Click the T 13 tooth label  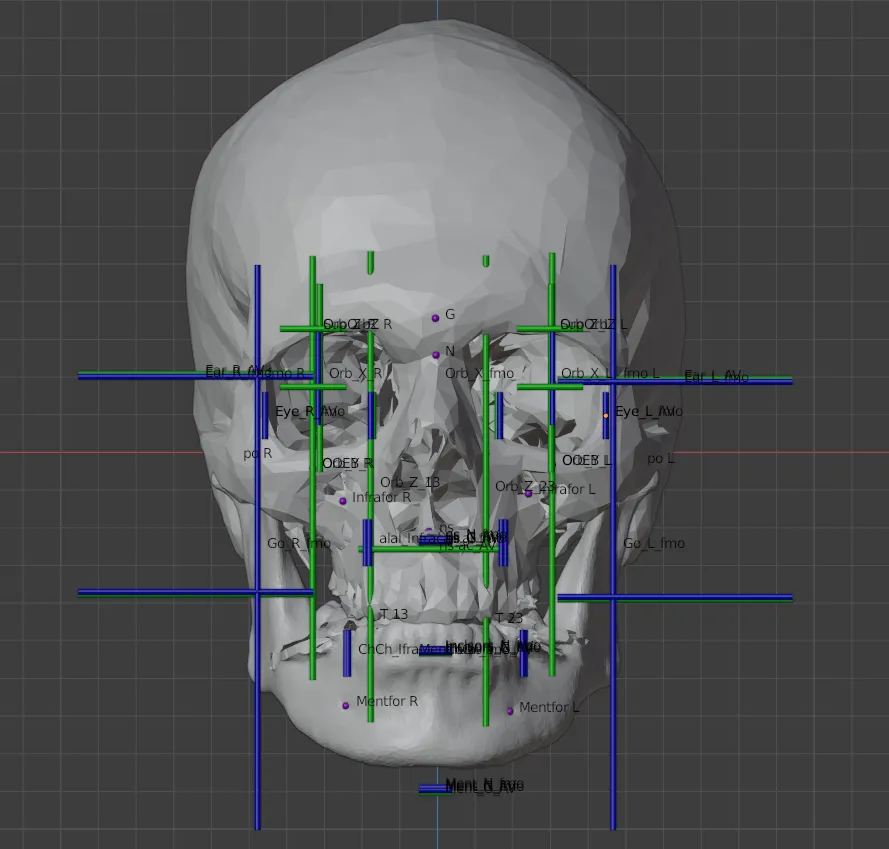point(392,614)
